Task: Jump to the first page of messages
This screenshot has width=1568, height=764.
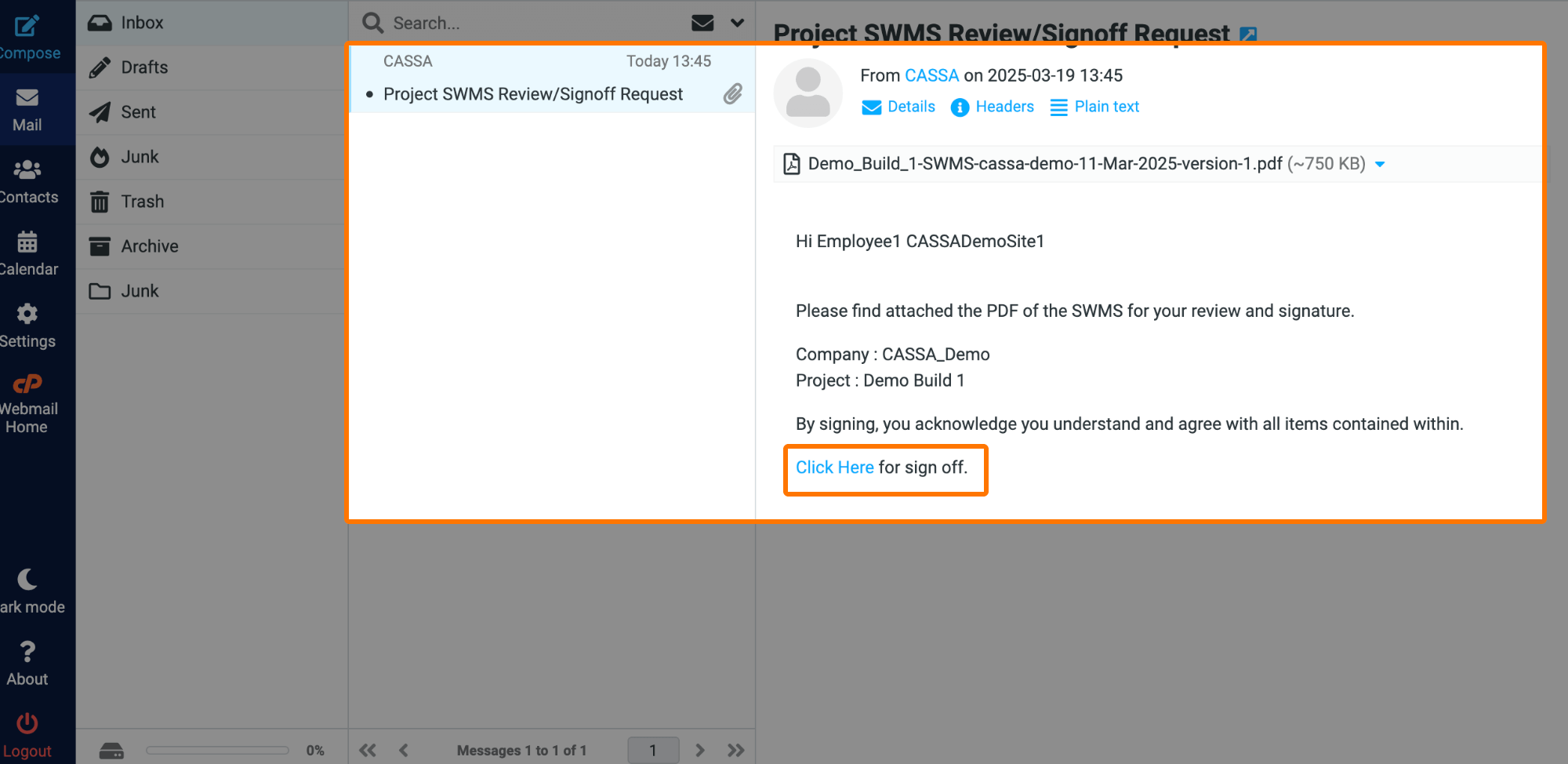Action: pos(368,751)
